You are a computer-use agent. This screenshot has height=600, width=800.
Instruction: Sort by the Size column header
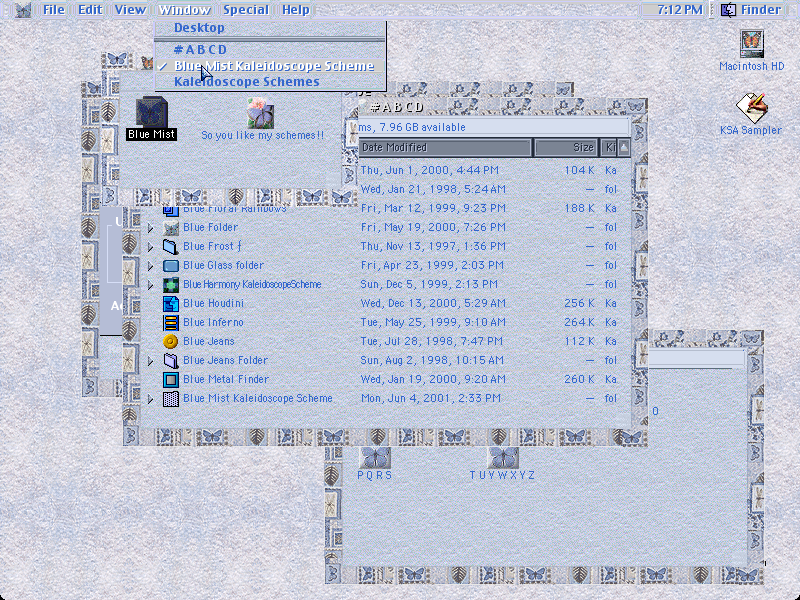[565, 147]
